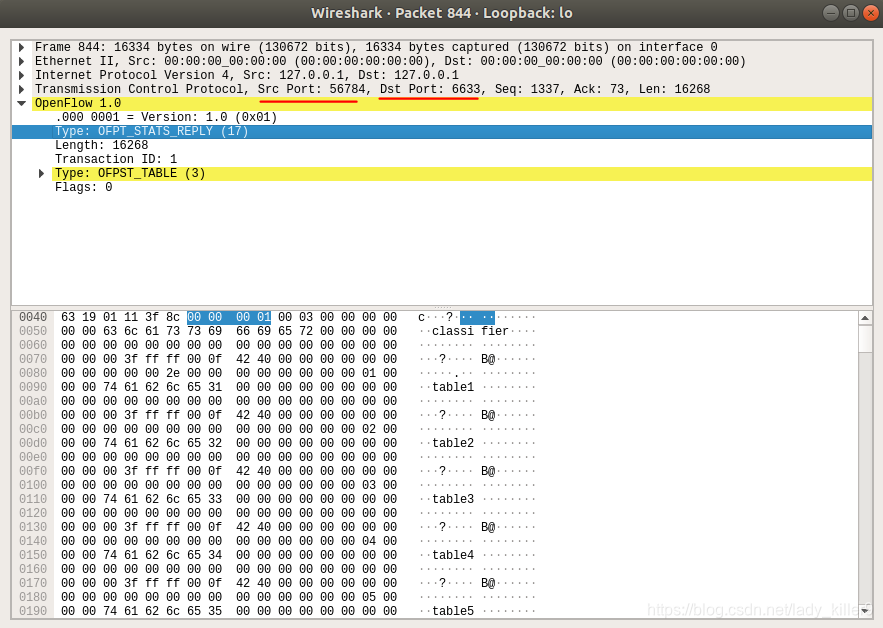
Task: Click ASCII text 'table1' in hex pane
Action: tap(453, 387)
